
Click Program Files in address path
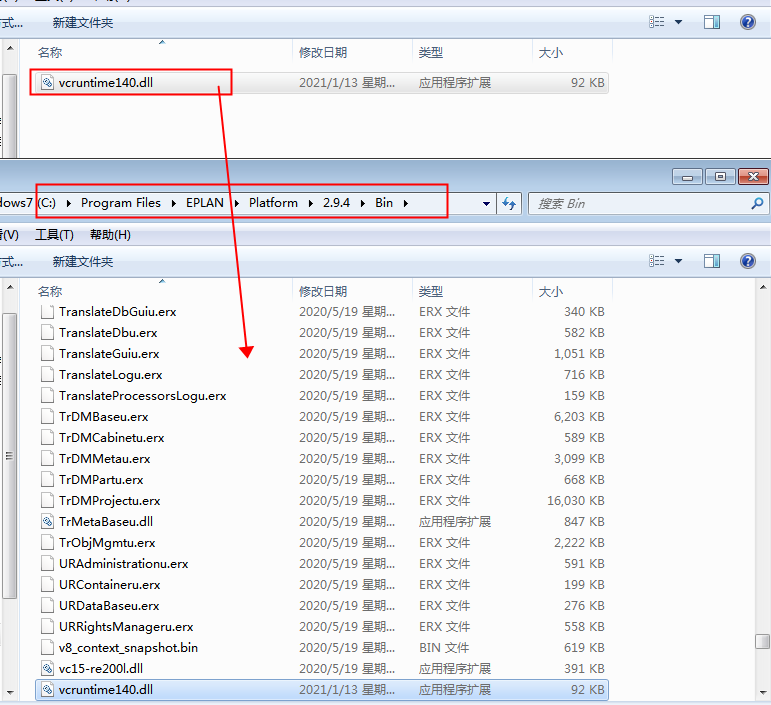(120, 203)
